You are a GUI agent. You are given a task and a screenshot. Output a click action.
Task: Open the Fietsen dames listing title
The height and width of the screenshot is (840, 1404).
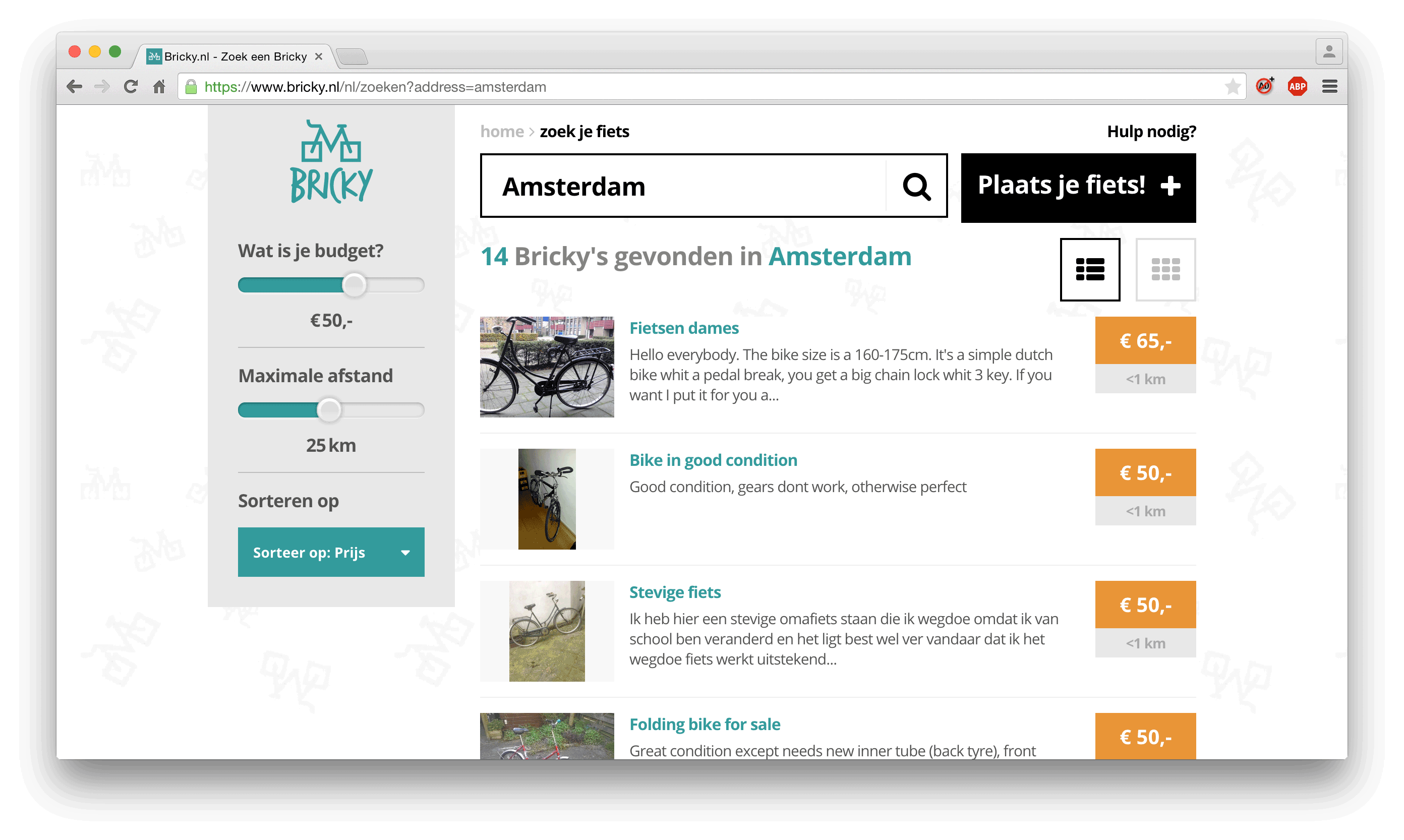pos(683,328)
